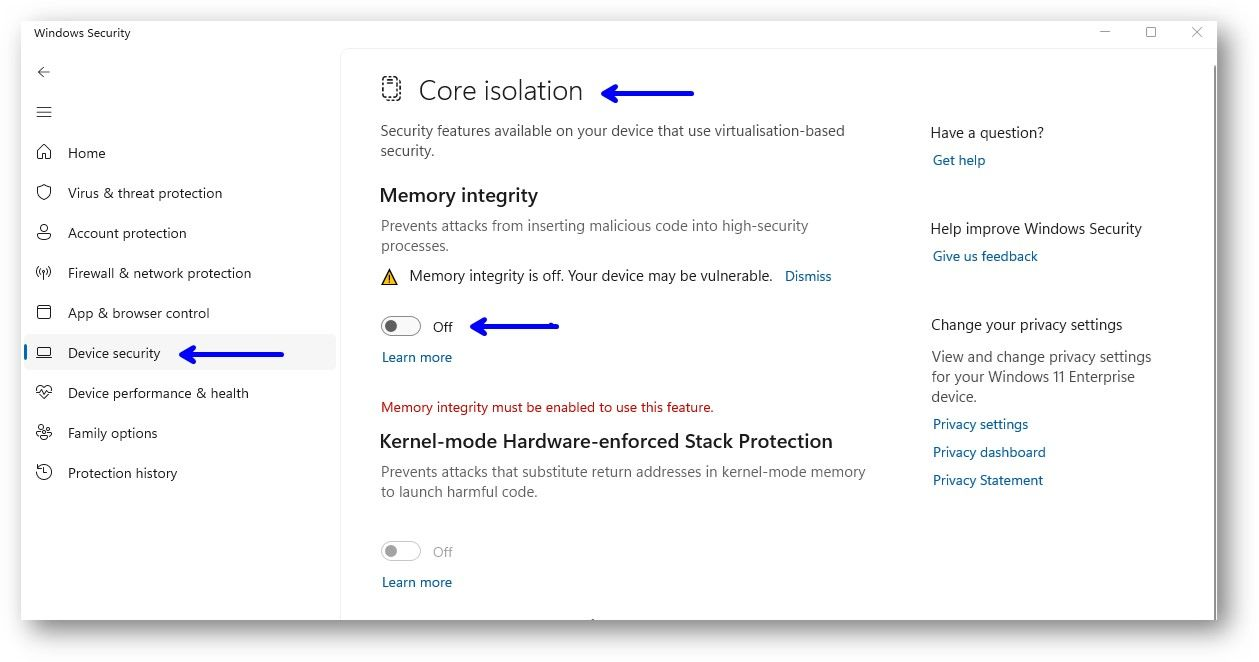The width and height of the screenshot is (1259, 662).
Task: Dismiss the memory integrity warning
Action: coord(808,276)
